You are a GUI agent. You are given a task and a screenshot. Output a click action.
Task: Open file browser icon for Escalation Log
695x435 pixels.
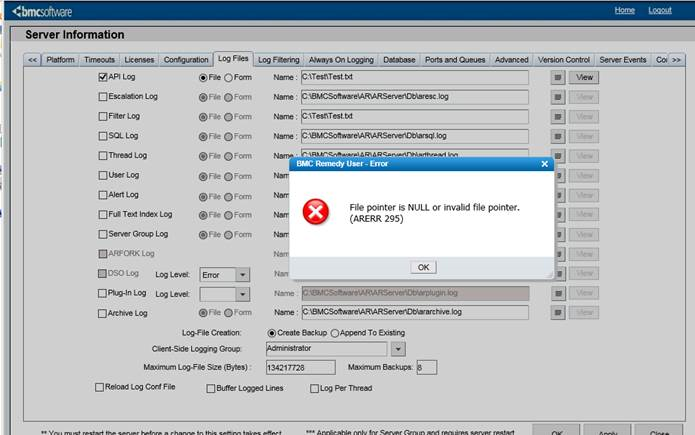coord(558,97)
